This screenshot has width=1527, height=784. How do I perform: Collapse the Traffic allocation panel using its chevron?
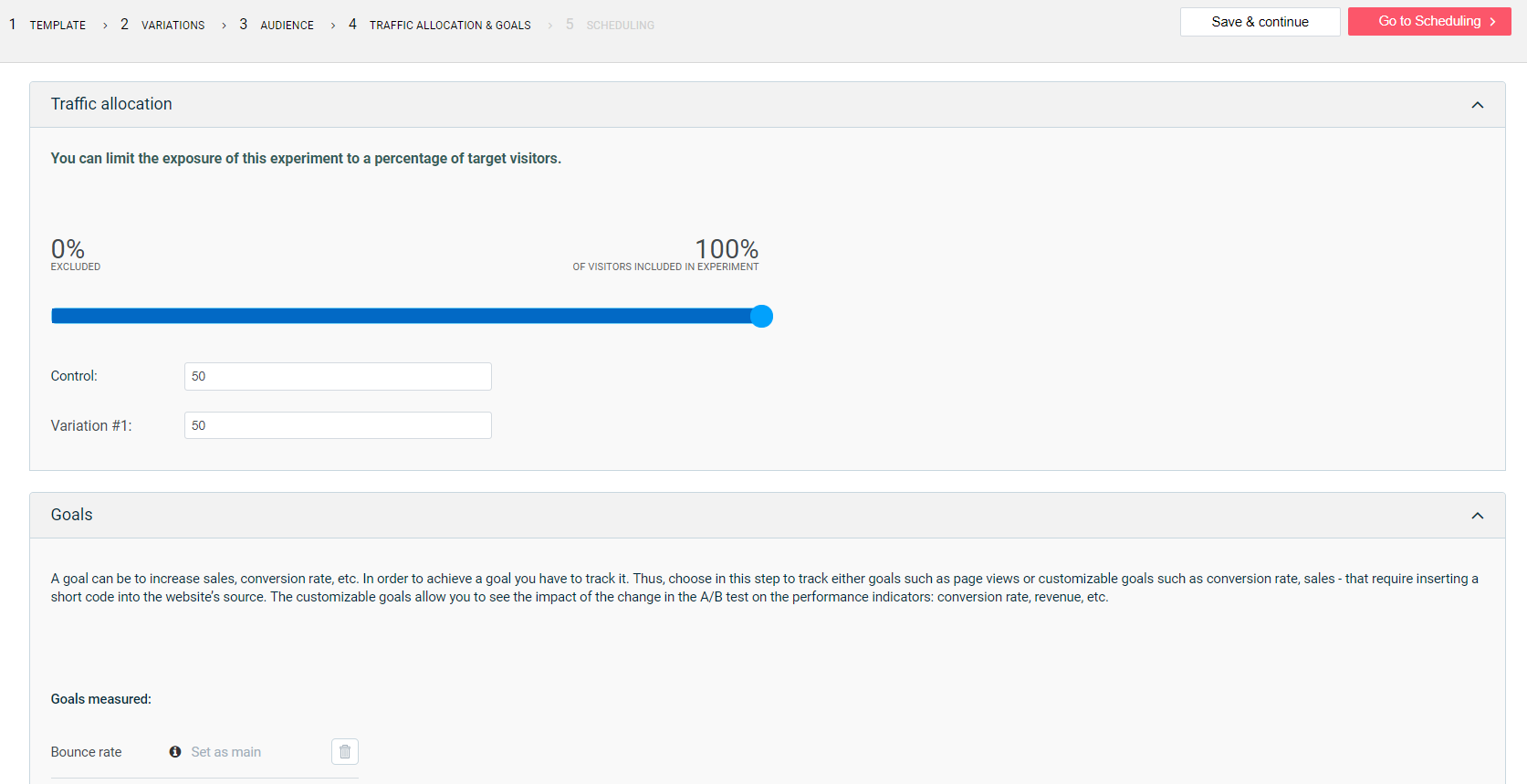click(x=1477, y=105)
